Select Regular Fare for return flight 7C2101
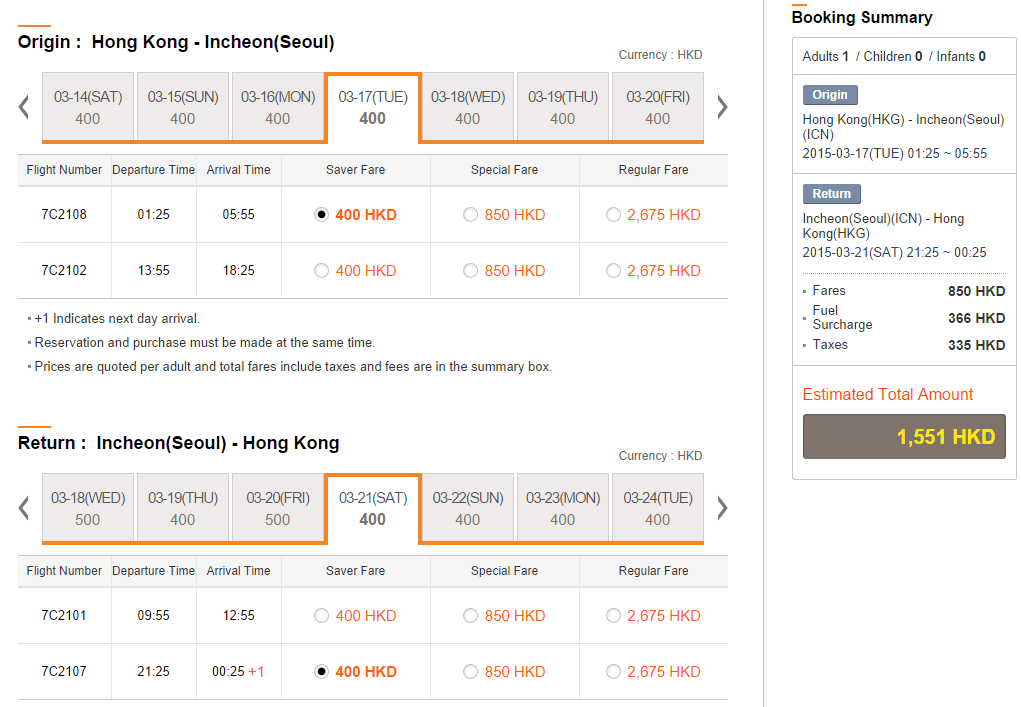This screenshot has width=1021, height=707. [613, 616]
